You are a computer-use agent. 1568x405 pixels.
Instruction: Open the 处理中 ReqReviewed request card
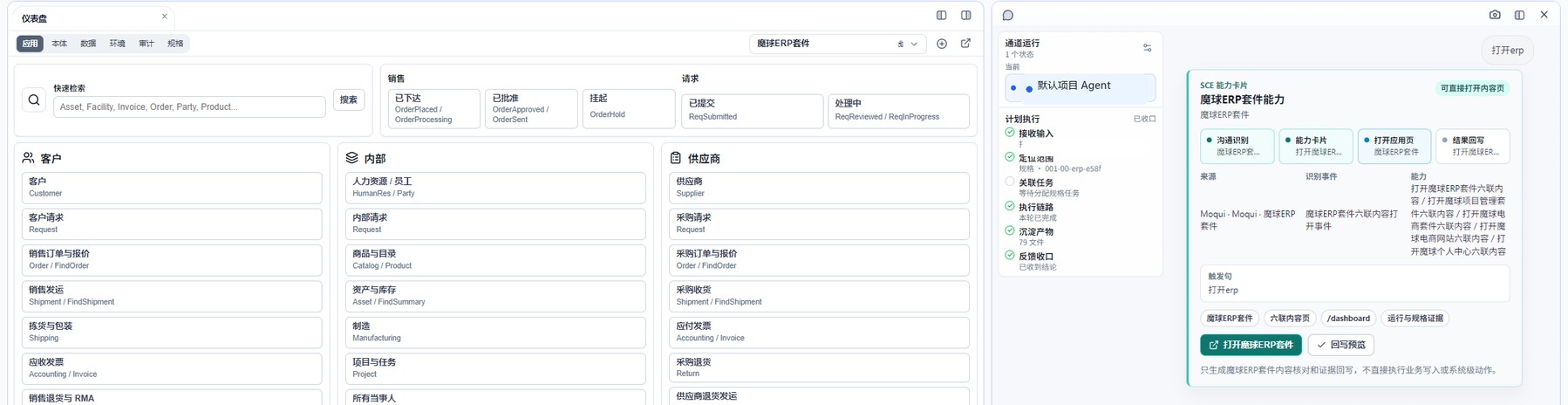pyautogui.click(x=898, y=111)
